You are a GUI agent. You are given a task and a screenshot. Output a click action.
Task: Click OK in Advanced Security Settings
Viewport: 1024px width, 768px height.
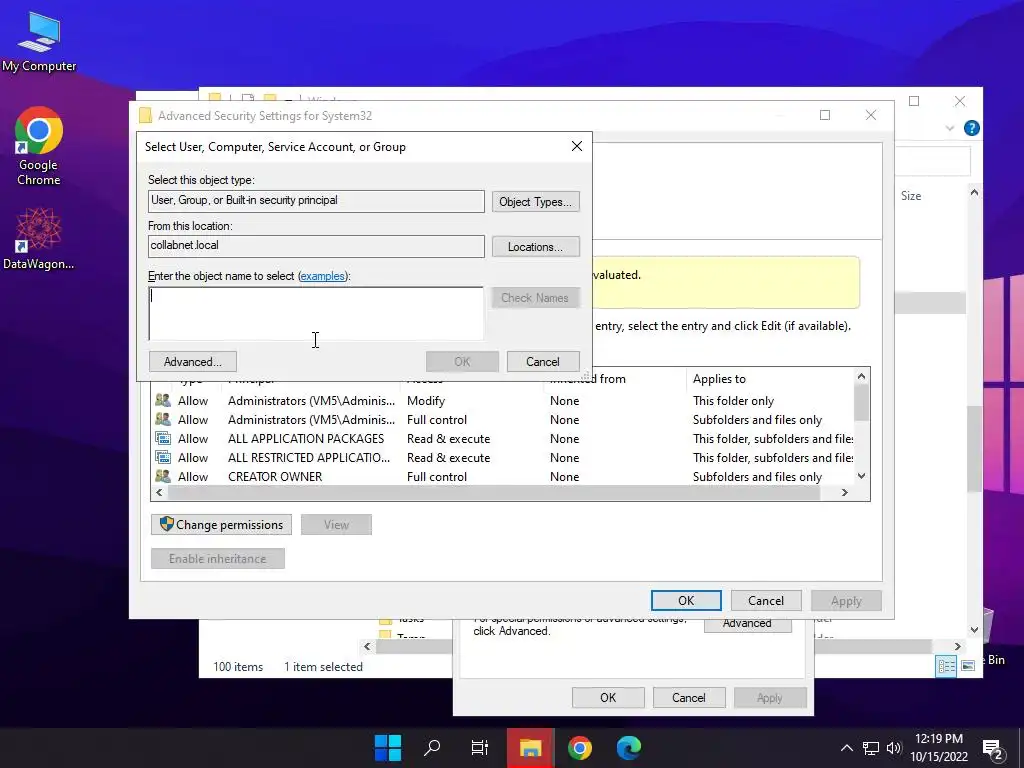[x=686, y=601]
